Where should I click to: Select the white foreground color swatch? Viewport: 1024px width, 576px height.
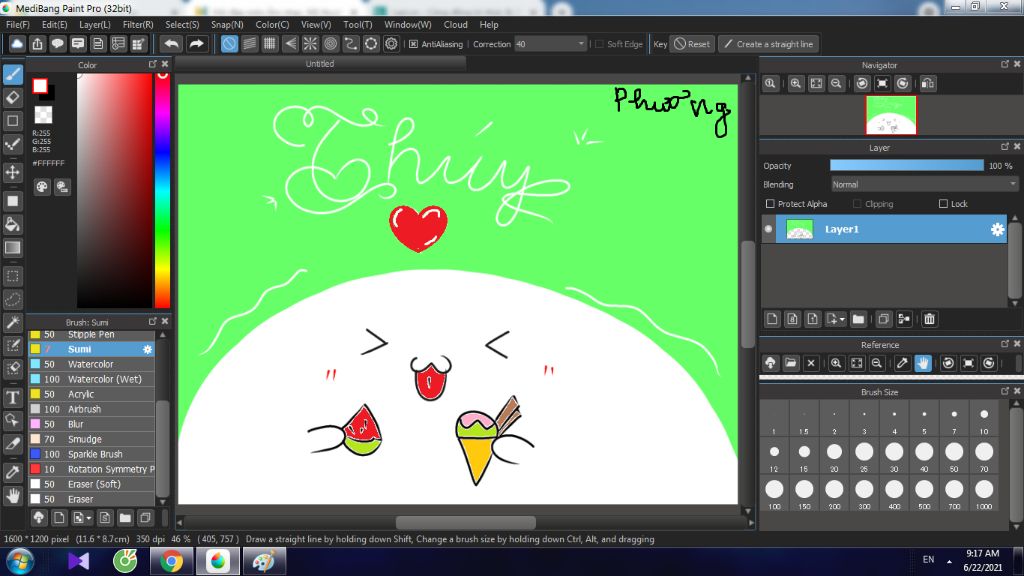40,86
